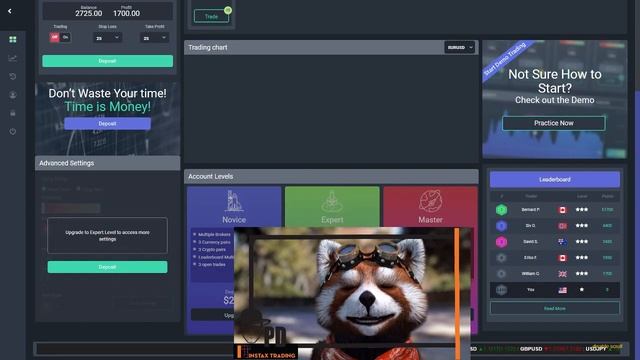
Task: Click the GBPUSD ticker entry
Action: coord(531,349)
